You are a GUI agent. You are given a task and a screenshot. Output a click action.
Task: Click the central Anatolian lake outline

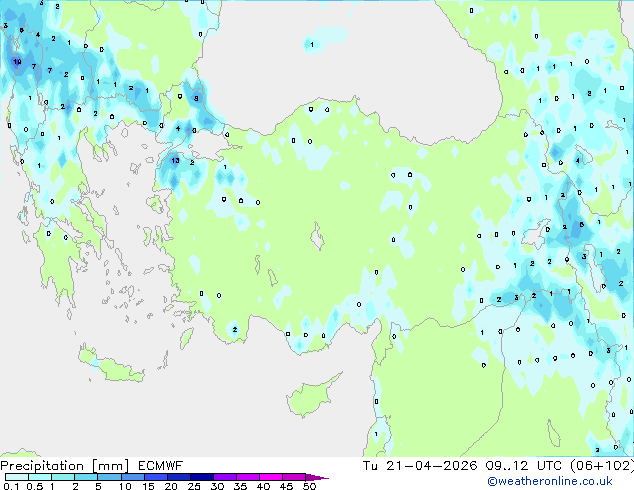click(x=317, y=237)
